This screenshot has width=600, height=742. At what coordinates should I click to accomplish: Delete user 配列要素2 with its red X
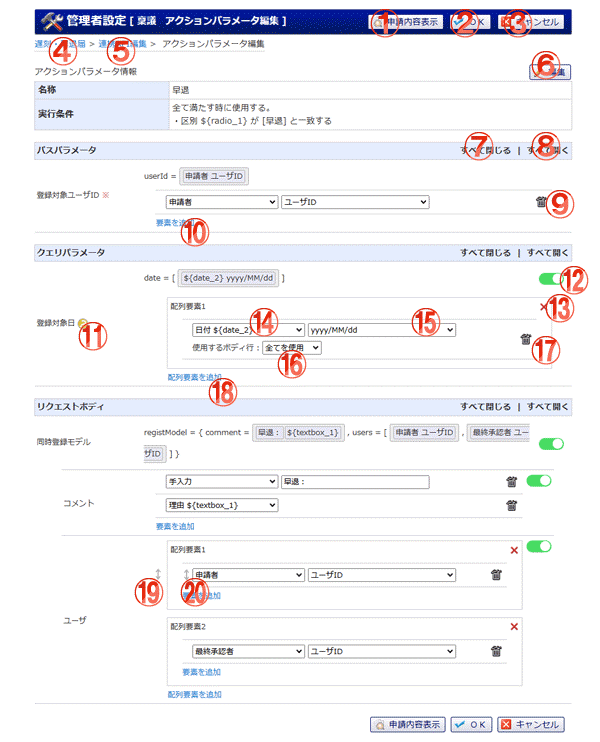click(x=514, y=627)
